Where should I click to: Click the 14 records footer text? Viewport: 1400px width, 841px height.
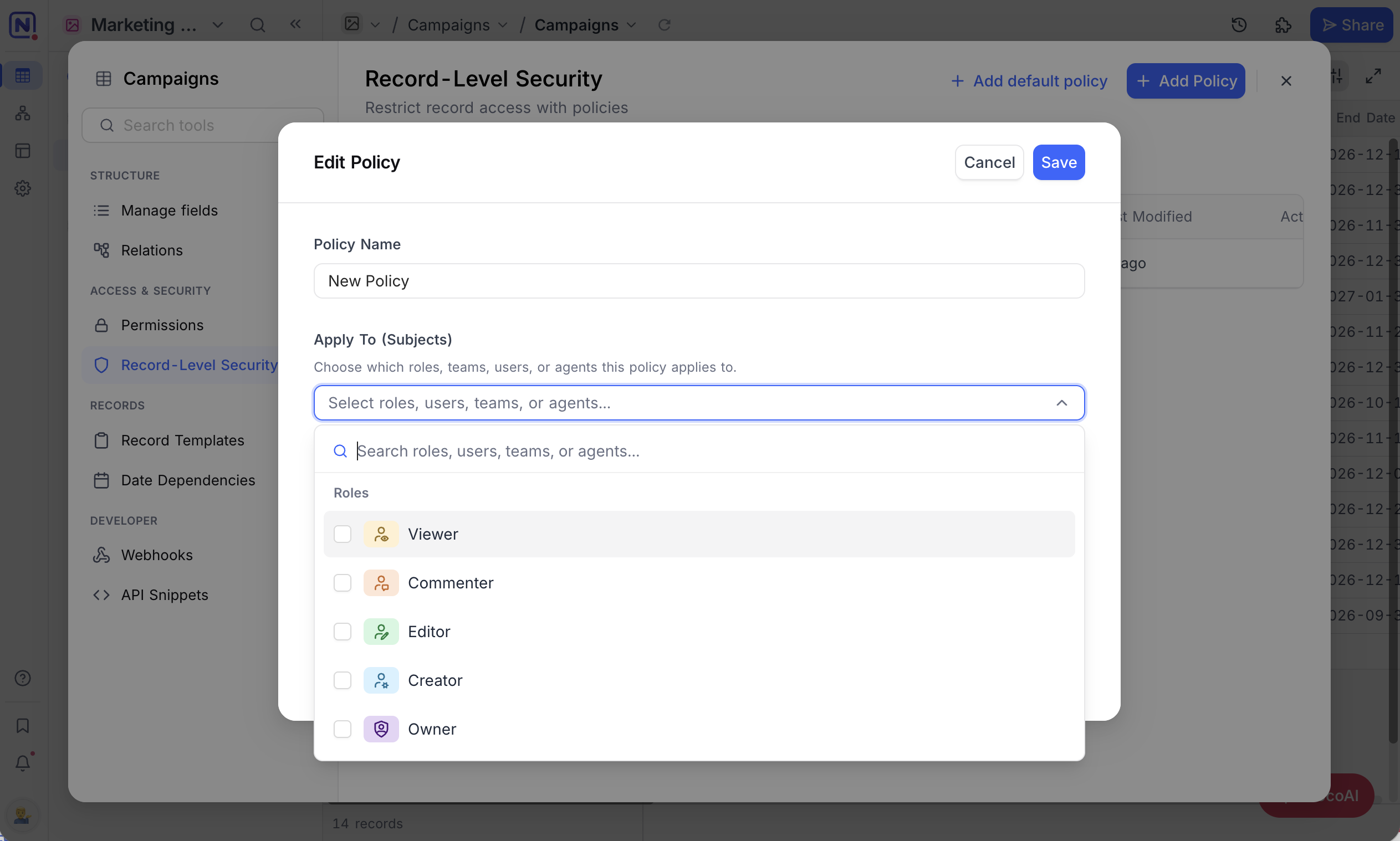(x=367, y=823)
